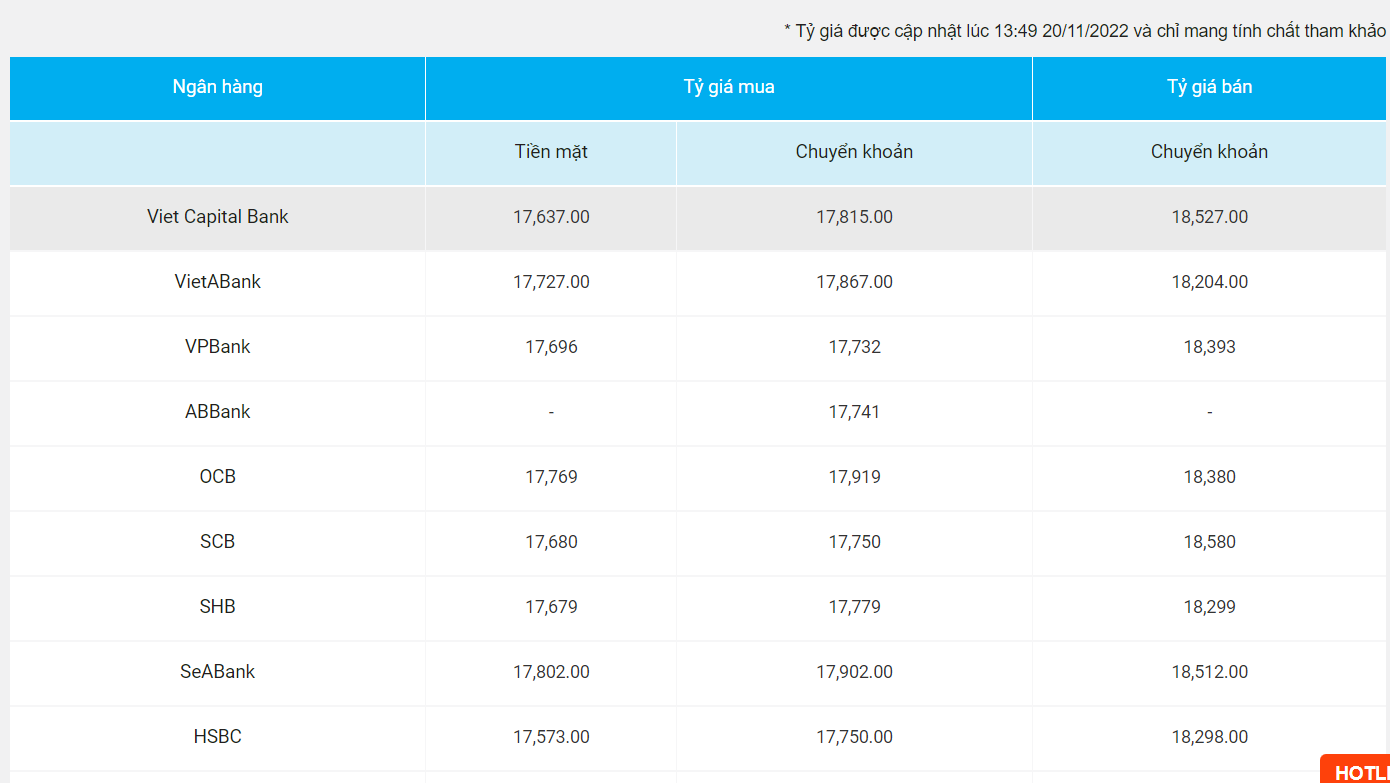This screenshot has width=1390, height=783.
Task: Click Viet Capital Bank cash rate 17,637.00
Action: coord(551,217)
